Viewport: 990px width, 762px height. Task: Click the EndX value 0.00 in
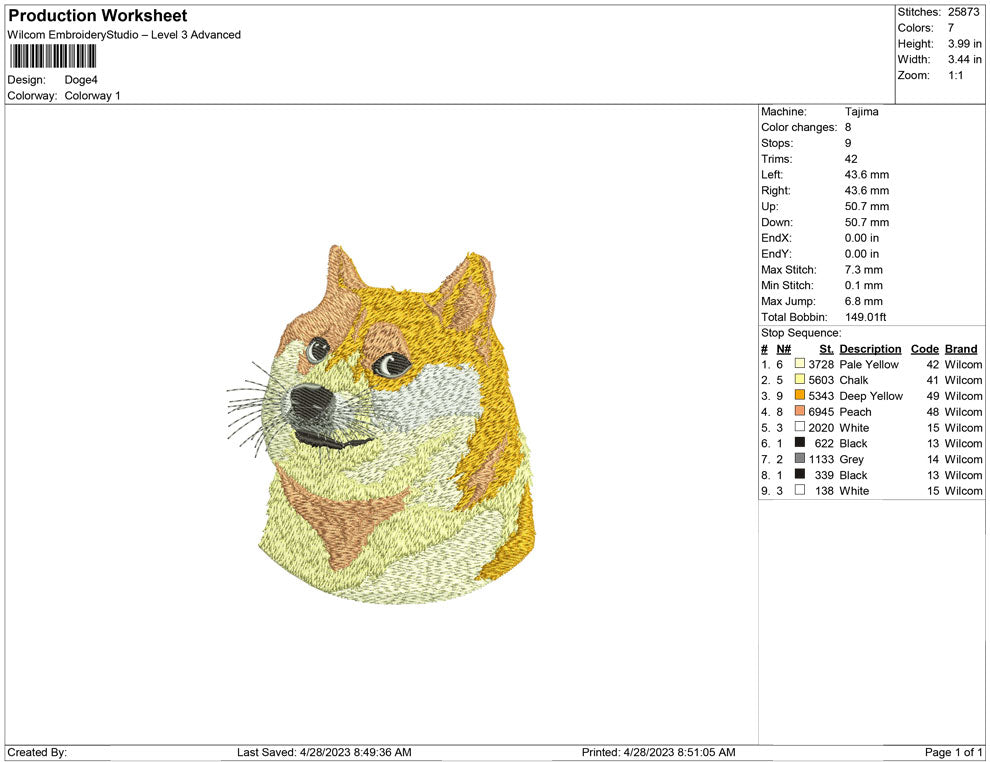pyautogui.click(x=861, y=238)
